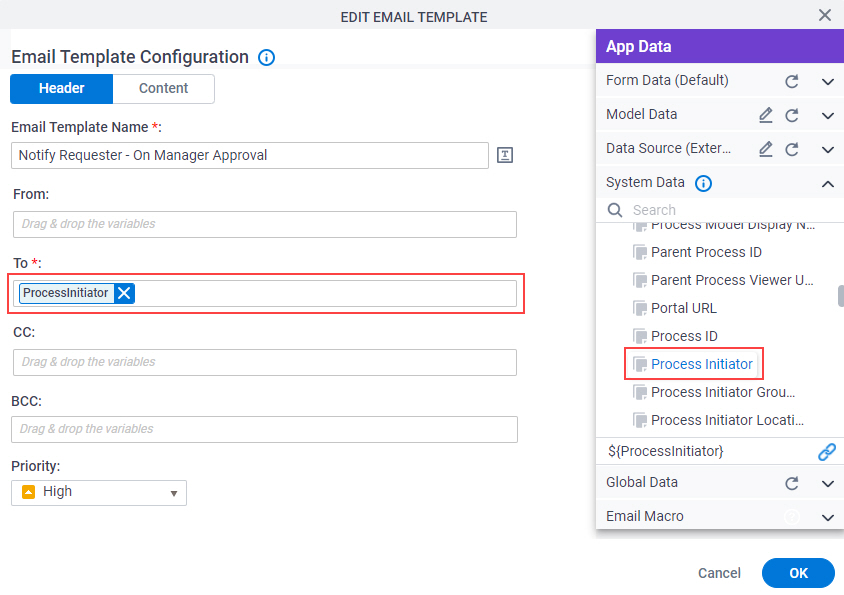Viewport: 844px width, 595px height.
Task: Click the info icon beside Email Template Configuration
Action: (266, 57)
